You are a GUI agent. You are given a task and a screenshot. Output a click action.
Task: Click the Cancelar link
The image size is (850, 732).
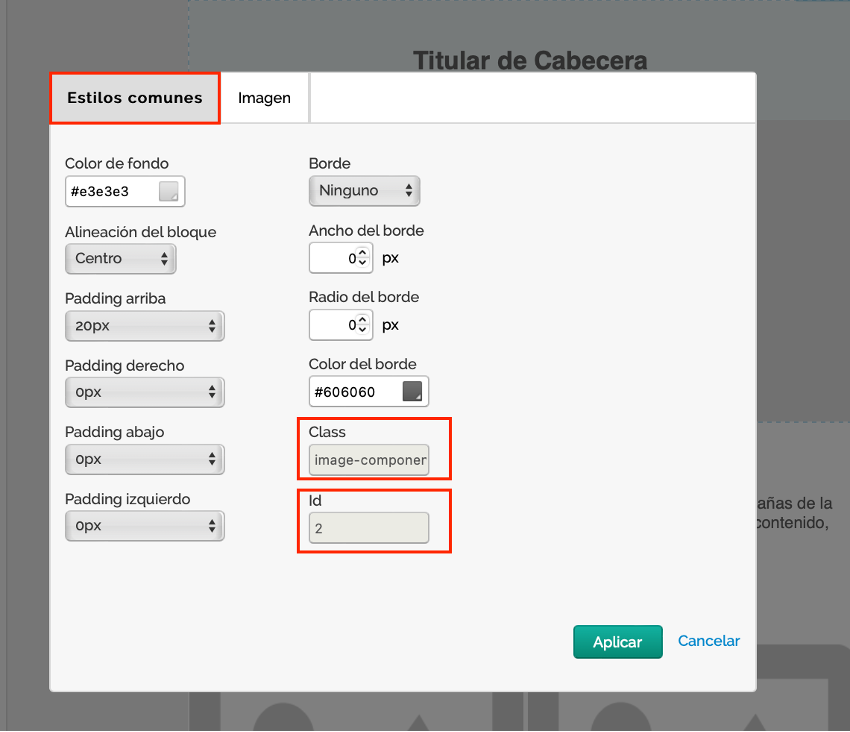(709, 641)
